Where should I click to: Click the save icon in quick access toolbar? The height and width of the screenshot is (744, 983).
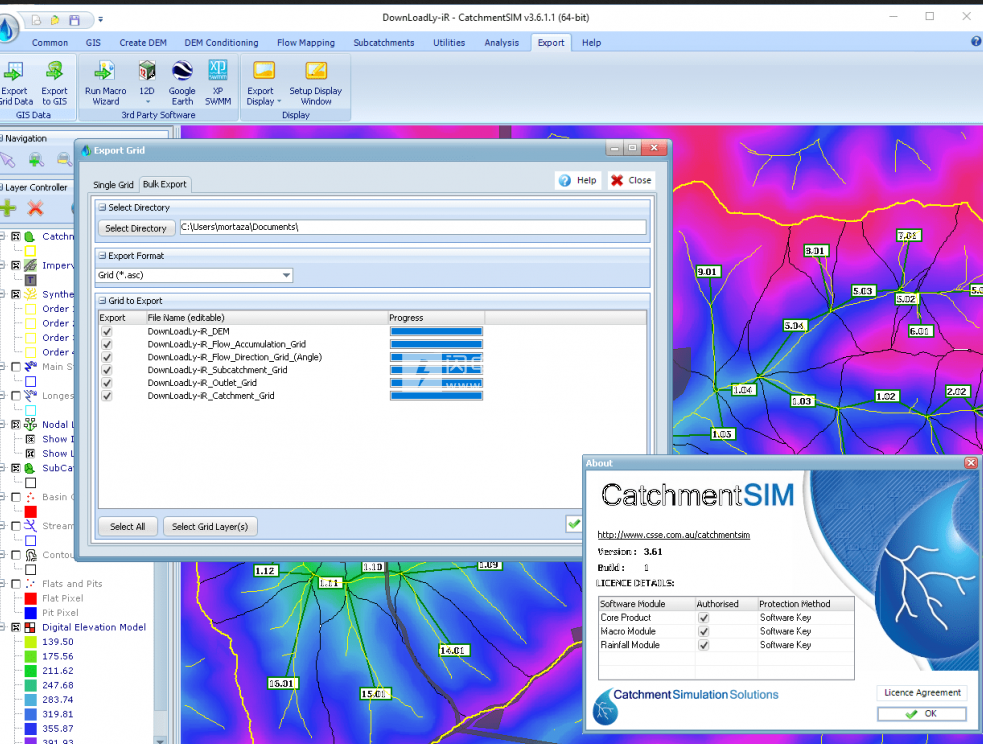tap(75, 20)
